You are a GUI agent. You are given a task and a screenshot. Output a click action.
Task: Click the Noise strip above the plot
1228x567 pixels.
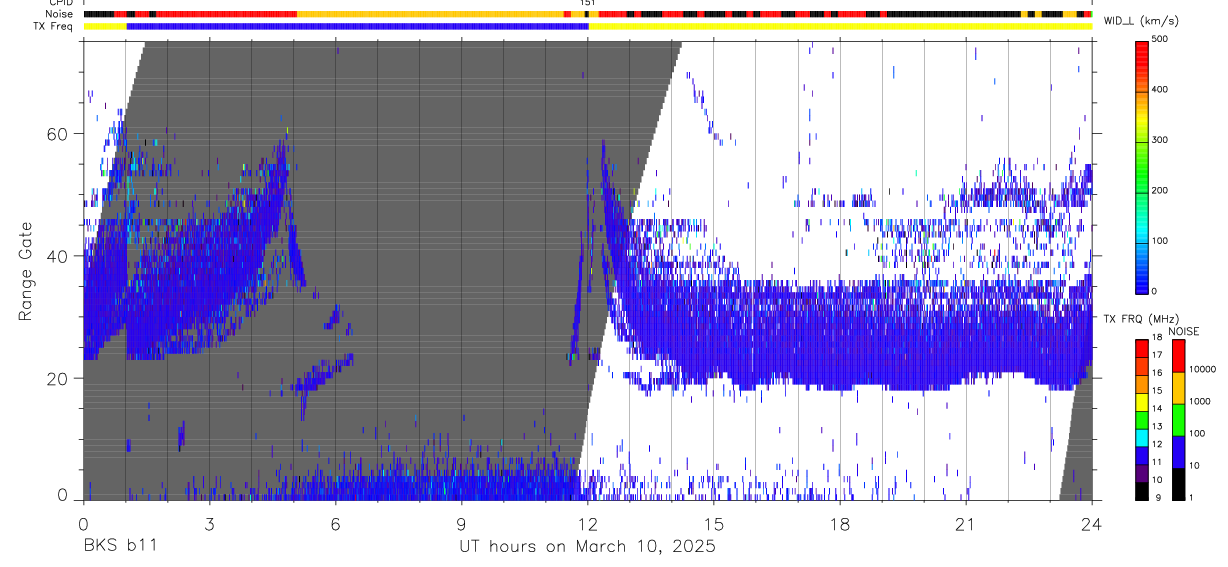587,14
